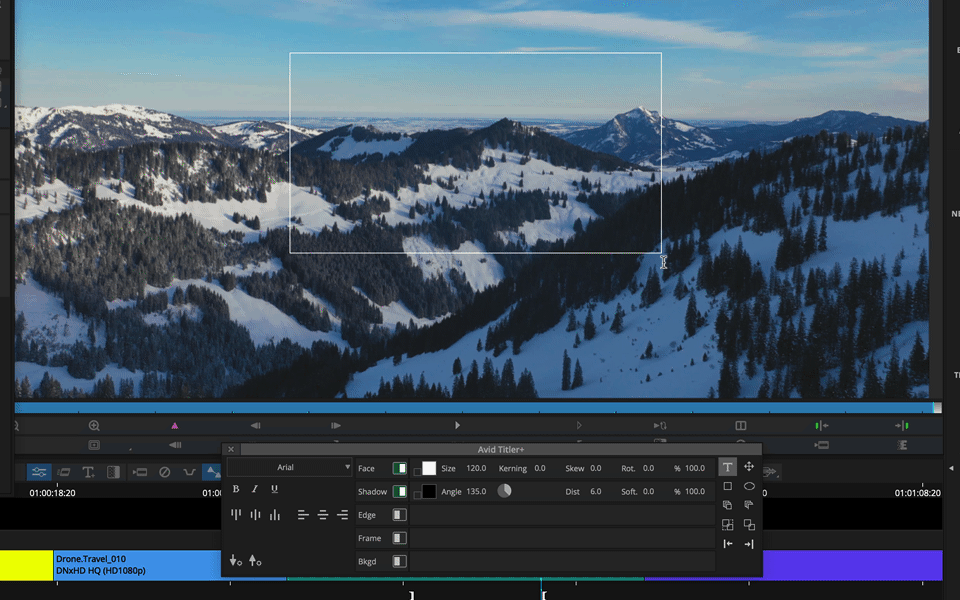Image resolution: width=960 pixels, height=600 pixels.
Task: Click the pink marker on position bar
Action: pyautogui.click(x=174, y=426)
